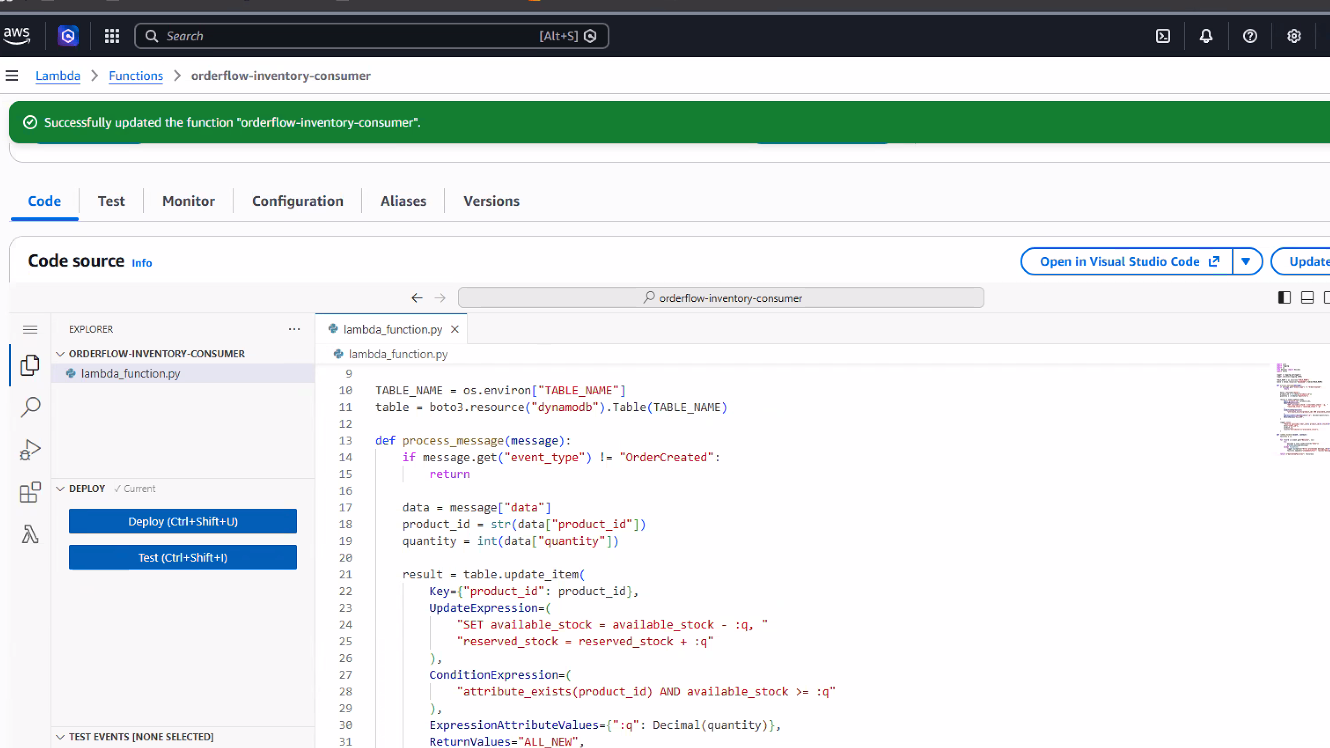Viewport: 1330px width, 748px height.
Task: Click the Amazon Q icon beside AWS logo
Action: pyautogui.click(x=68, y=36)
